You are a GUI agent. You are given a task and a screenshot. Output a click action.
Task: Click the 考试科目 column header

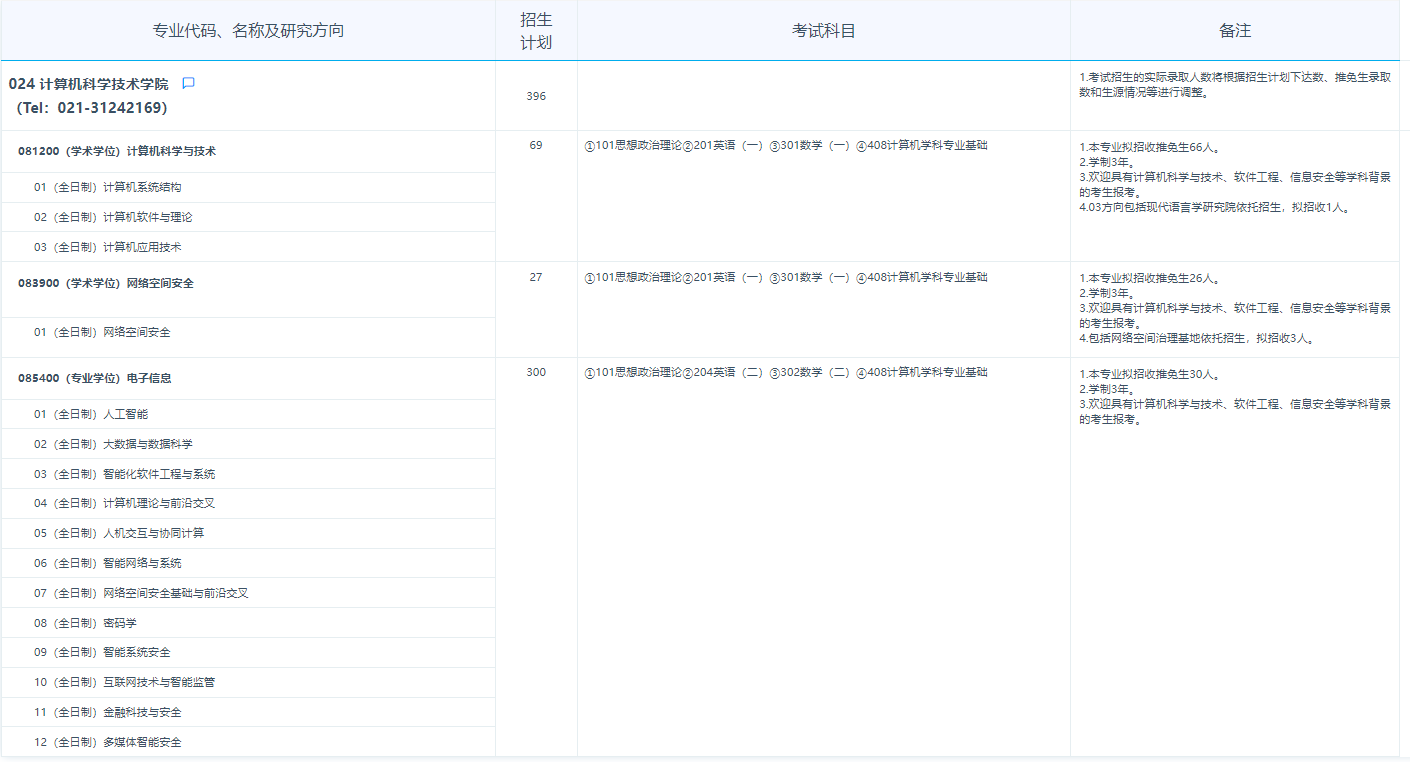[x=823, y=31]
